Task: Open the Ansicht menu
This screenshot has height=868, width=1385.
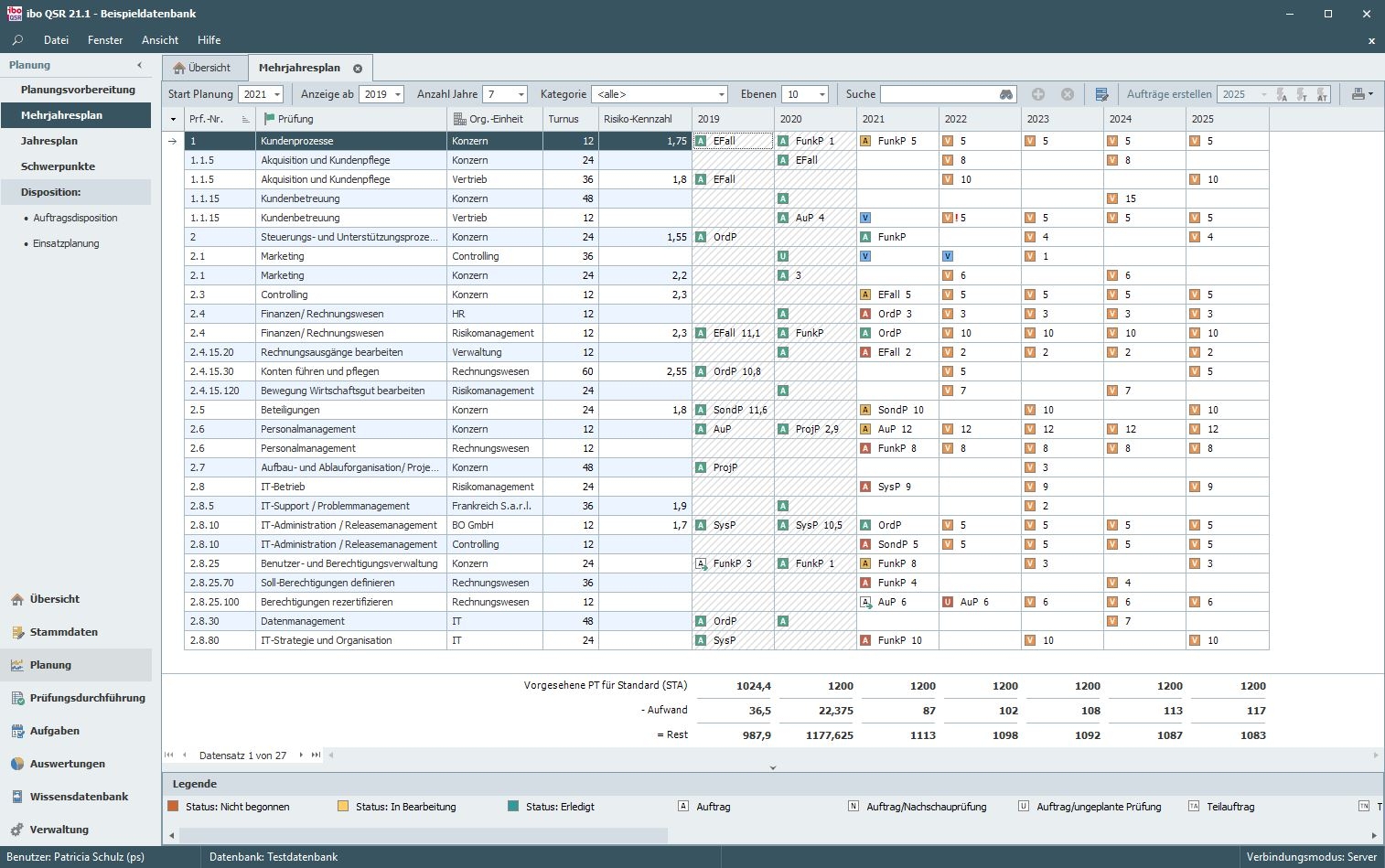Action: pyautogui.click(x=160, y=40)
